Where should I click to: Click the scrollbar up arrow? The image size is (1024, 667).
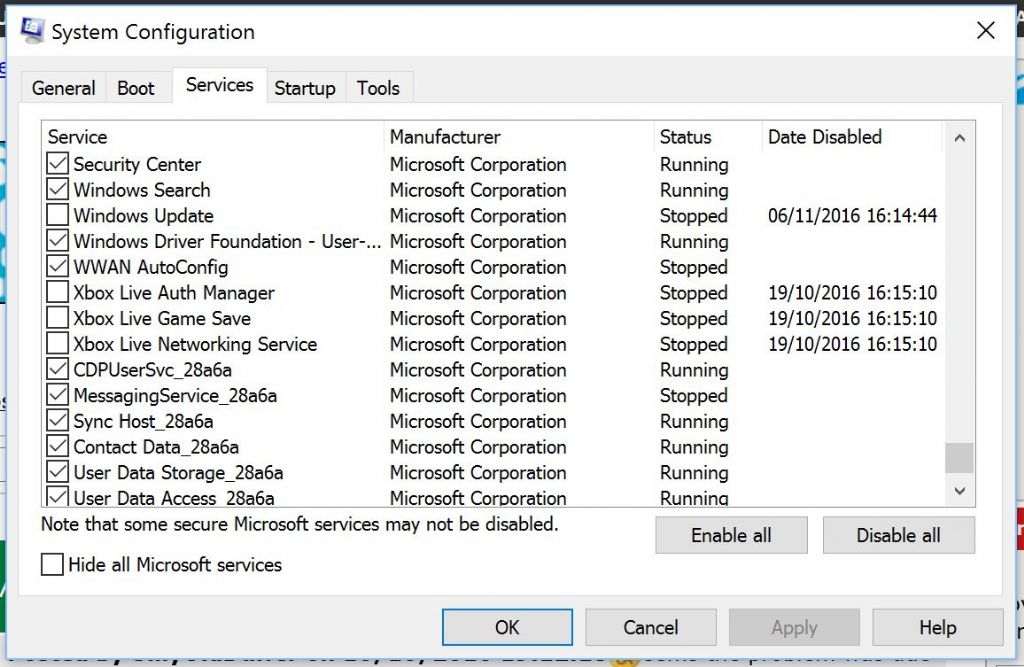click(x=959, y=138)
